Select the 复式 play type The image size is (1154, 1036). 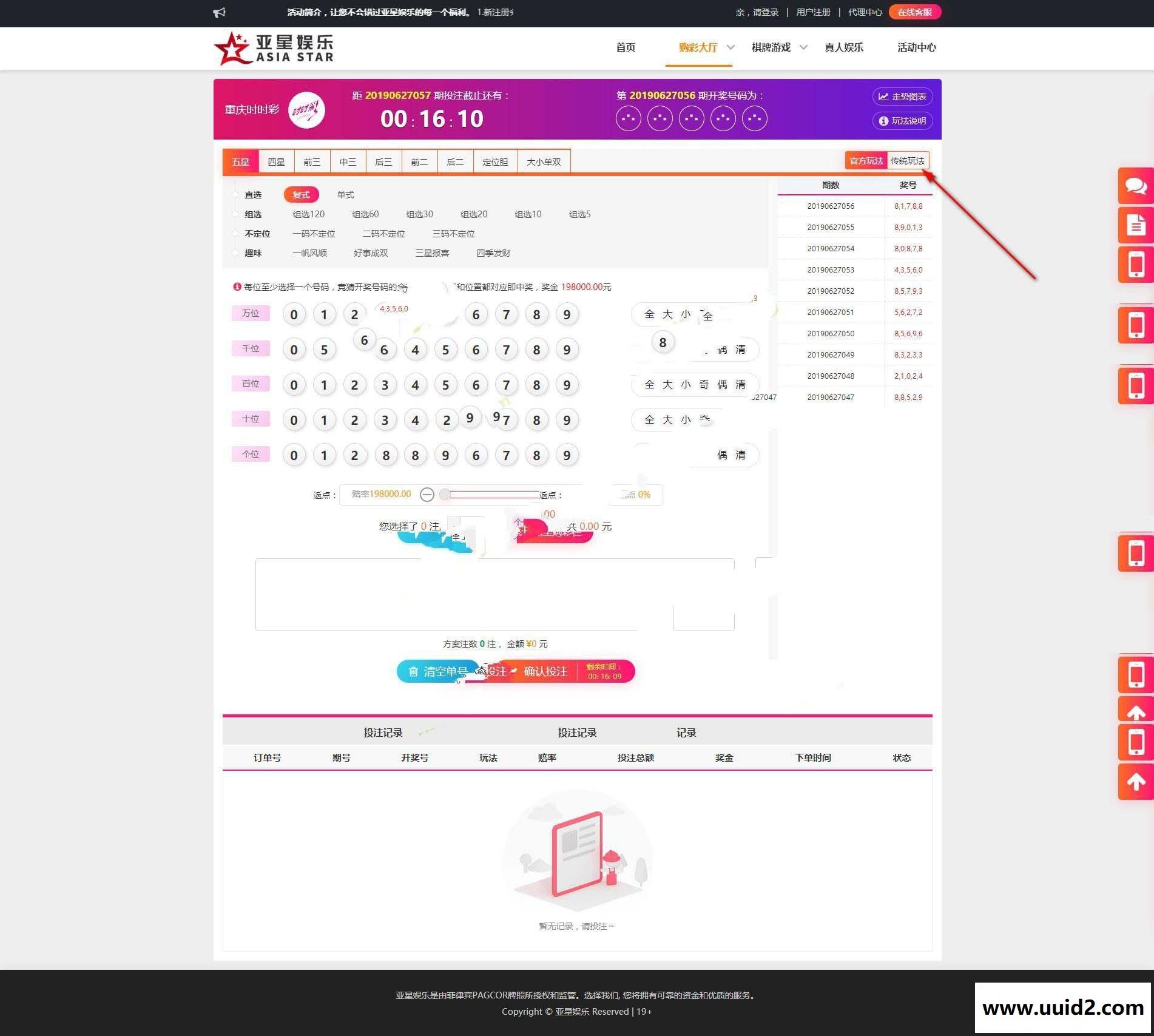pyautogui.click(x=300, y=194)
